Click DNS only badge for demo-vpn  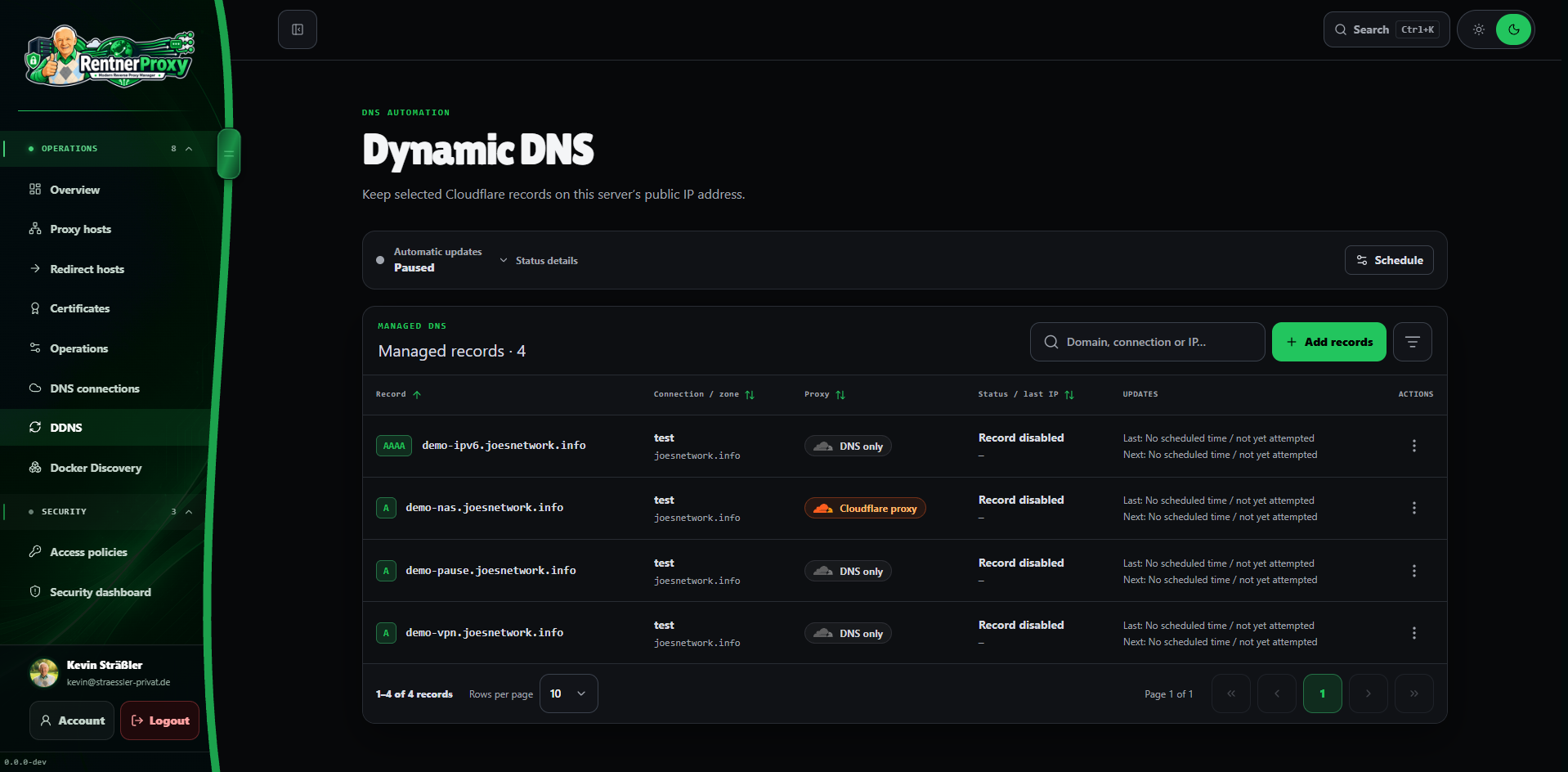848,634
